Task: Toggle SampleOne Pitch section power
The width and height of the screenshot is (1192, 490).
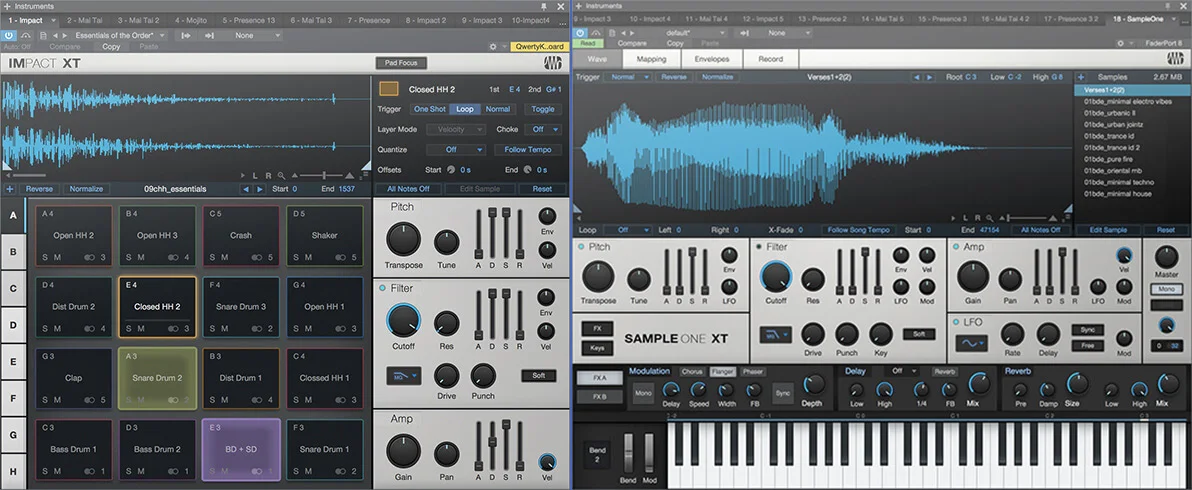Action: point(582,247)
